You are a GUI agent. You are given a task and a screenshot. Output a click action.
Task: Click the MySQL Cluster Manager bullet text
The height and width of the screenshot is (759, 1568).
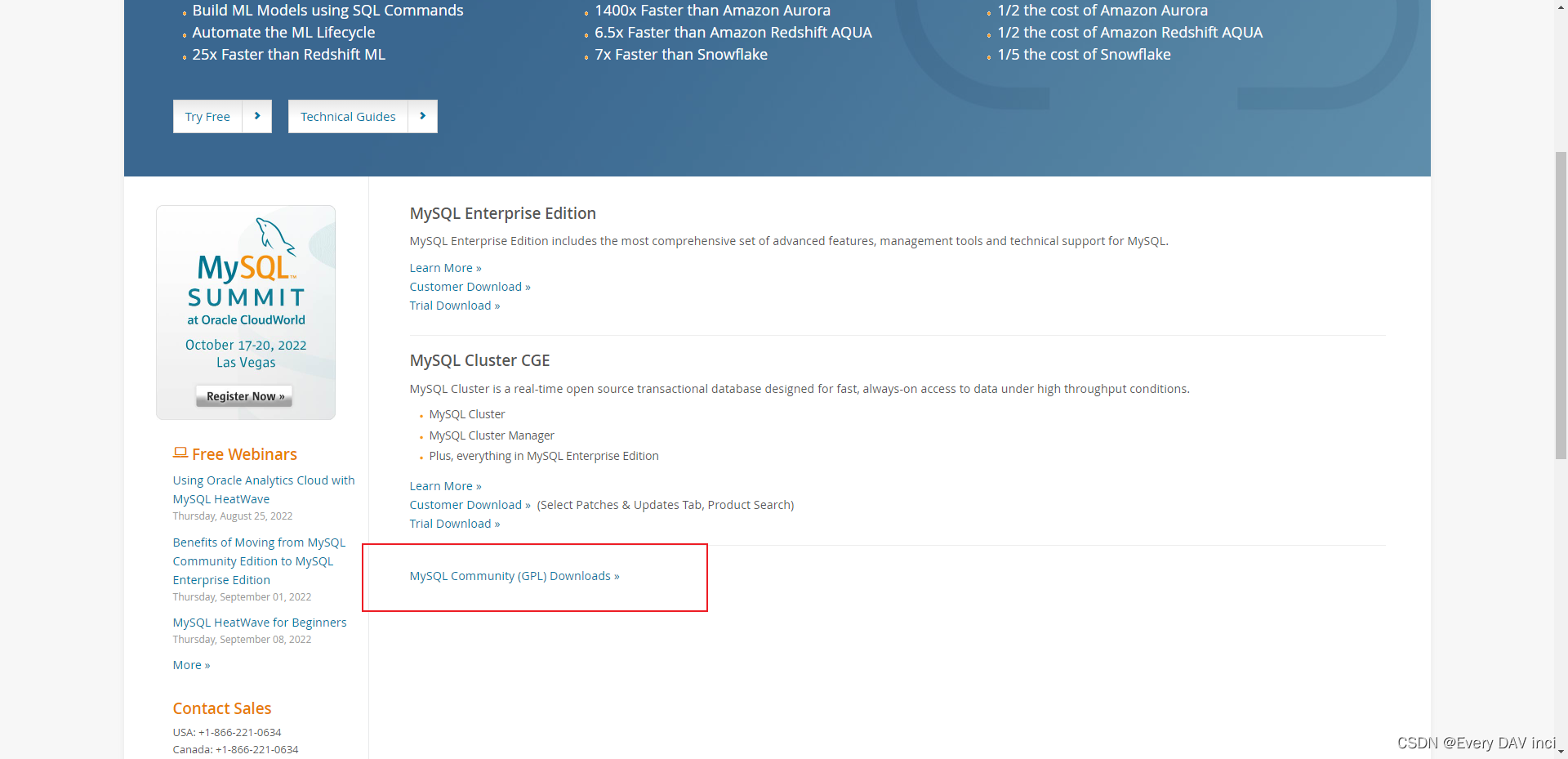click(492, 435)
